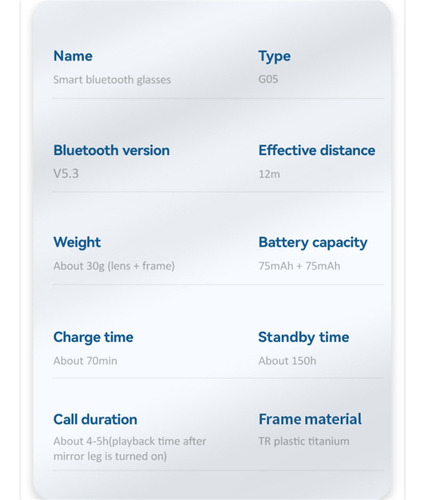Select the V5.3 value

[x=66, y=174]
